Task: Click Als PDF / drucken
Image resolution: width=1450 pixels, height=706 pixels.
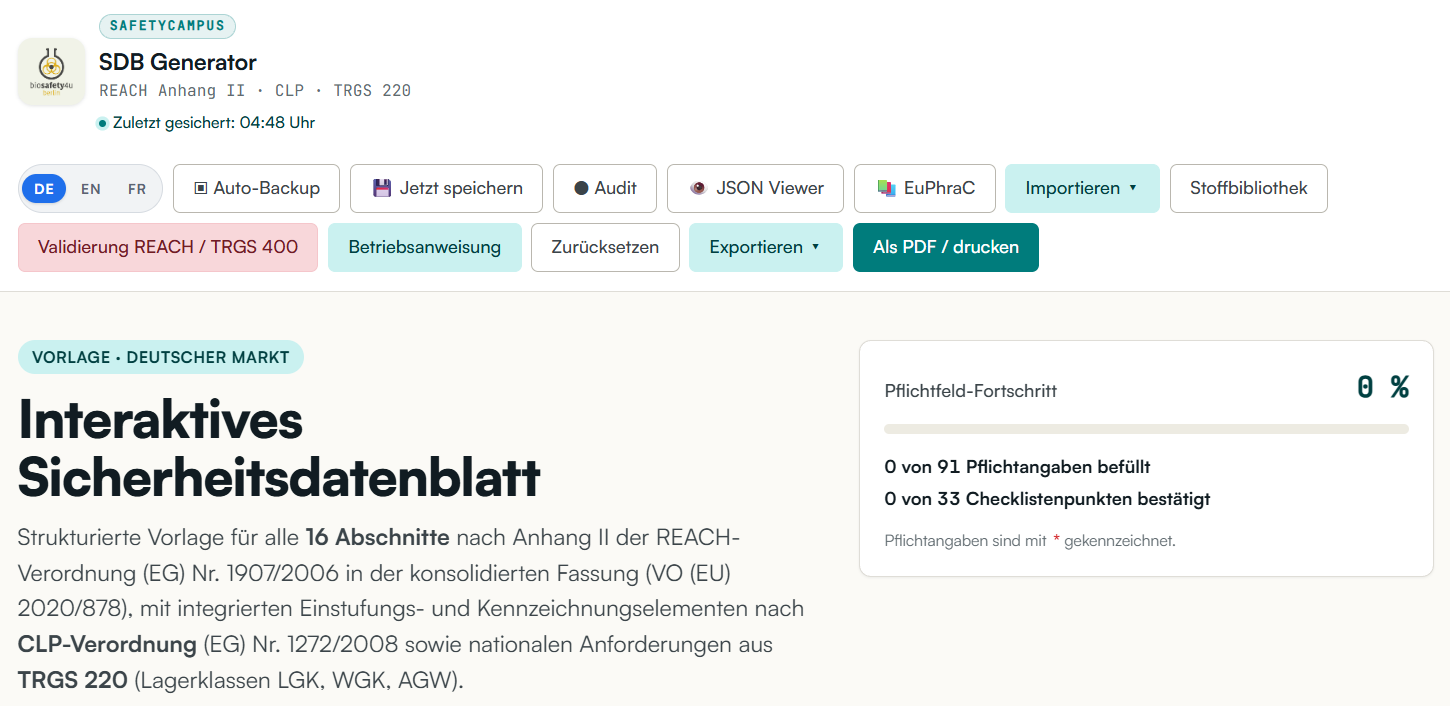Action: coord(946,247)
